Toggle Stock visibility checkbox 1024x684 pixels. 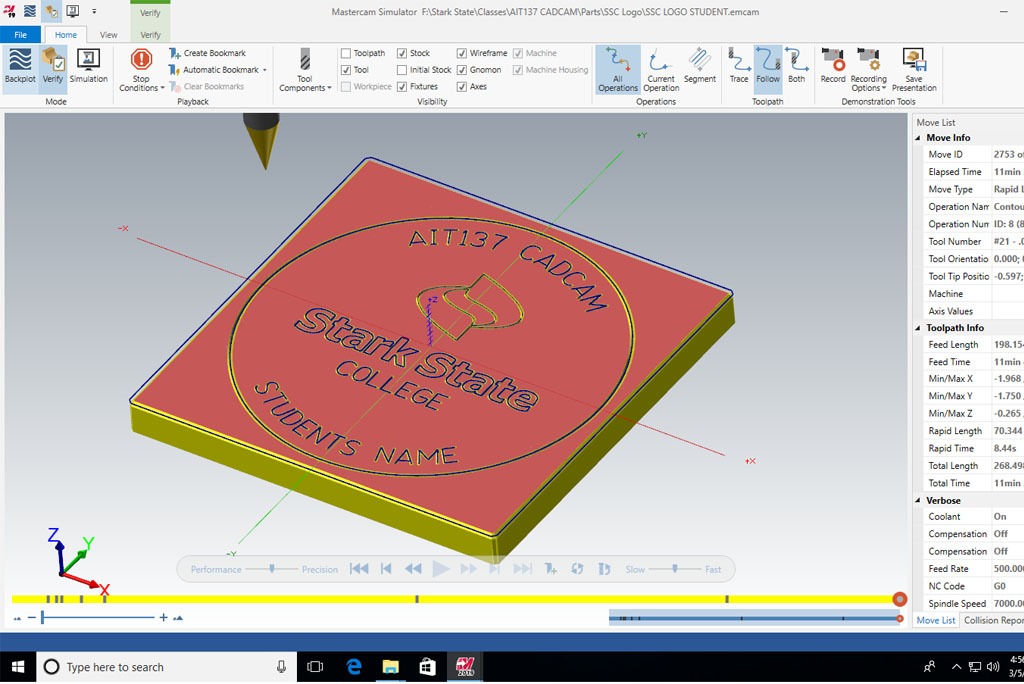pyautogui.click(x=402, y=53)
